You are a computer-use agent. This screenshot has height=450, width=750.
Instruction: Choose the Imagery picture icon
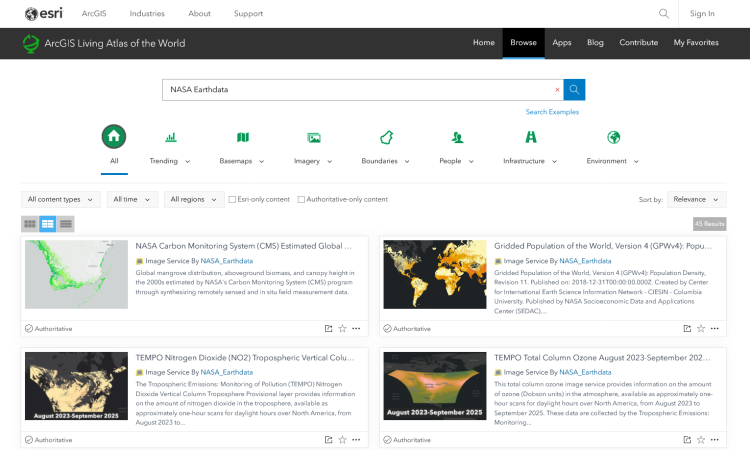click(314, 138)
